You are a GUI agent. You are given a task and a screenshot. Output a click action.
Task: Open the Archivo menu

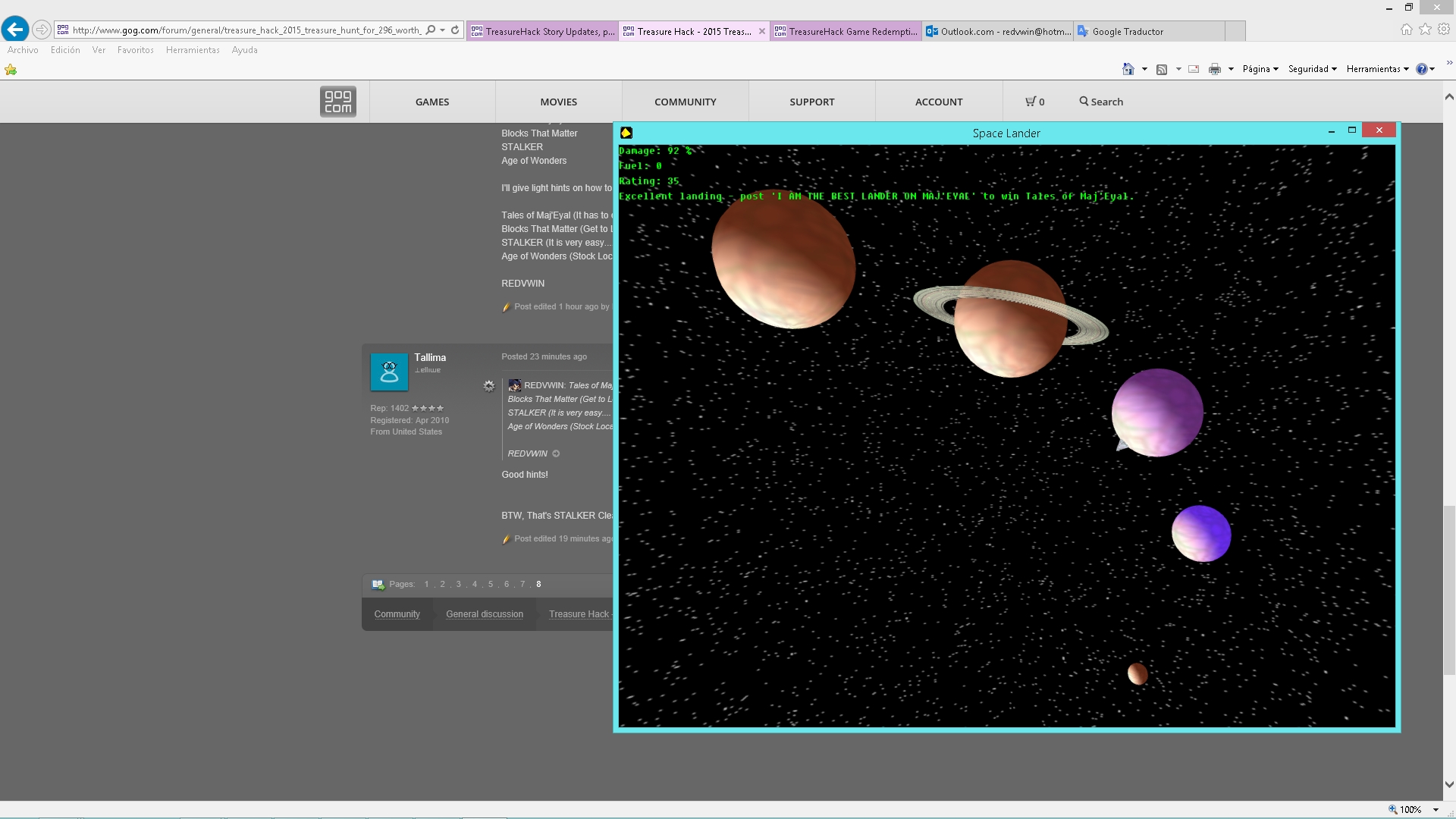[x=23, y=50]
